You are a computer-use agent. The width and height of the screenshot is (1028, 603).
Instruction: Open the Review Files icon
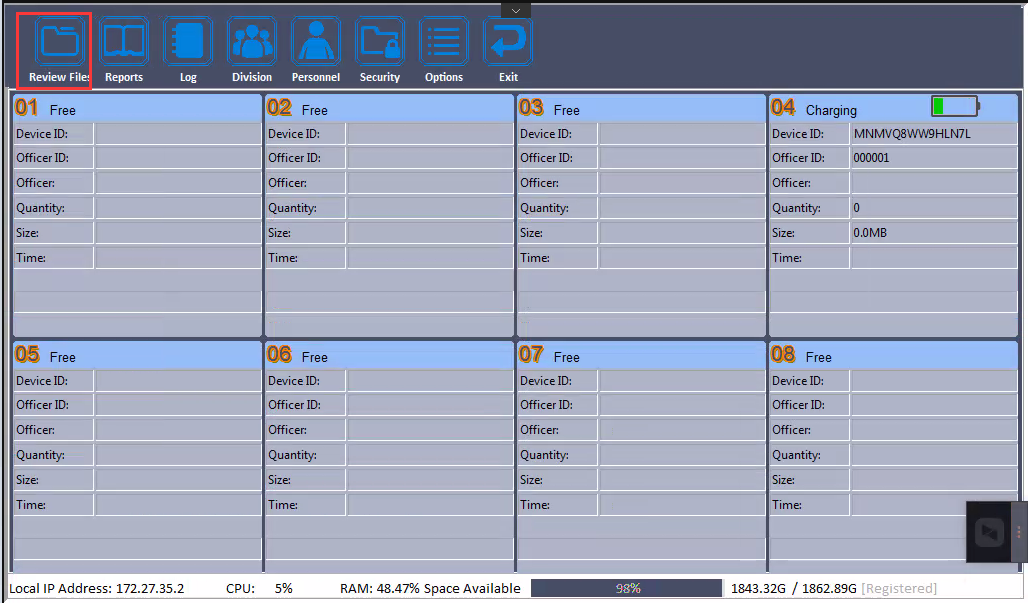tap(59, 43)
